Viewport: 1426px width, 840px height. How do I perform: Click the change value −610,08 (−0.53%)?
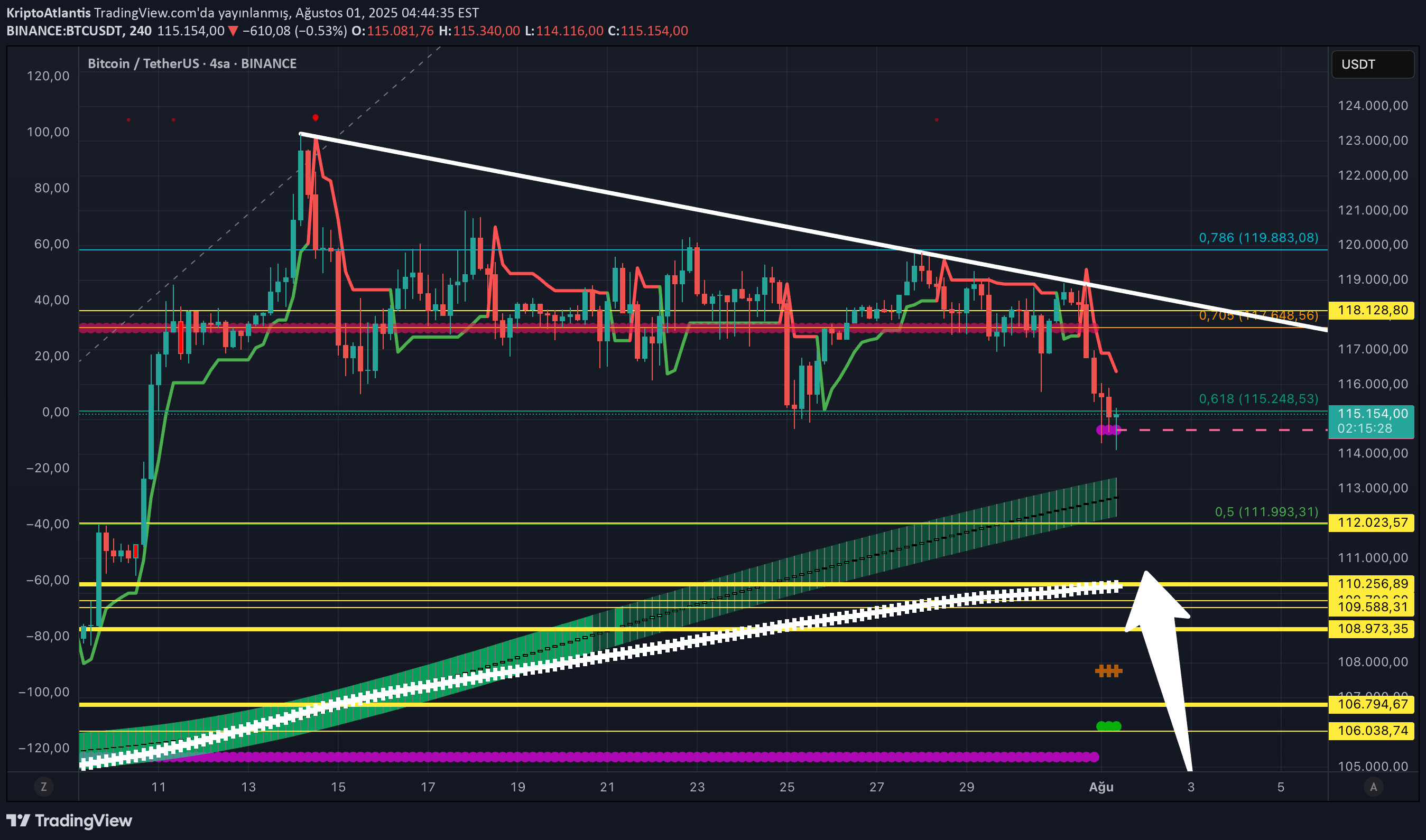(x=294, y=31)
